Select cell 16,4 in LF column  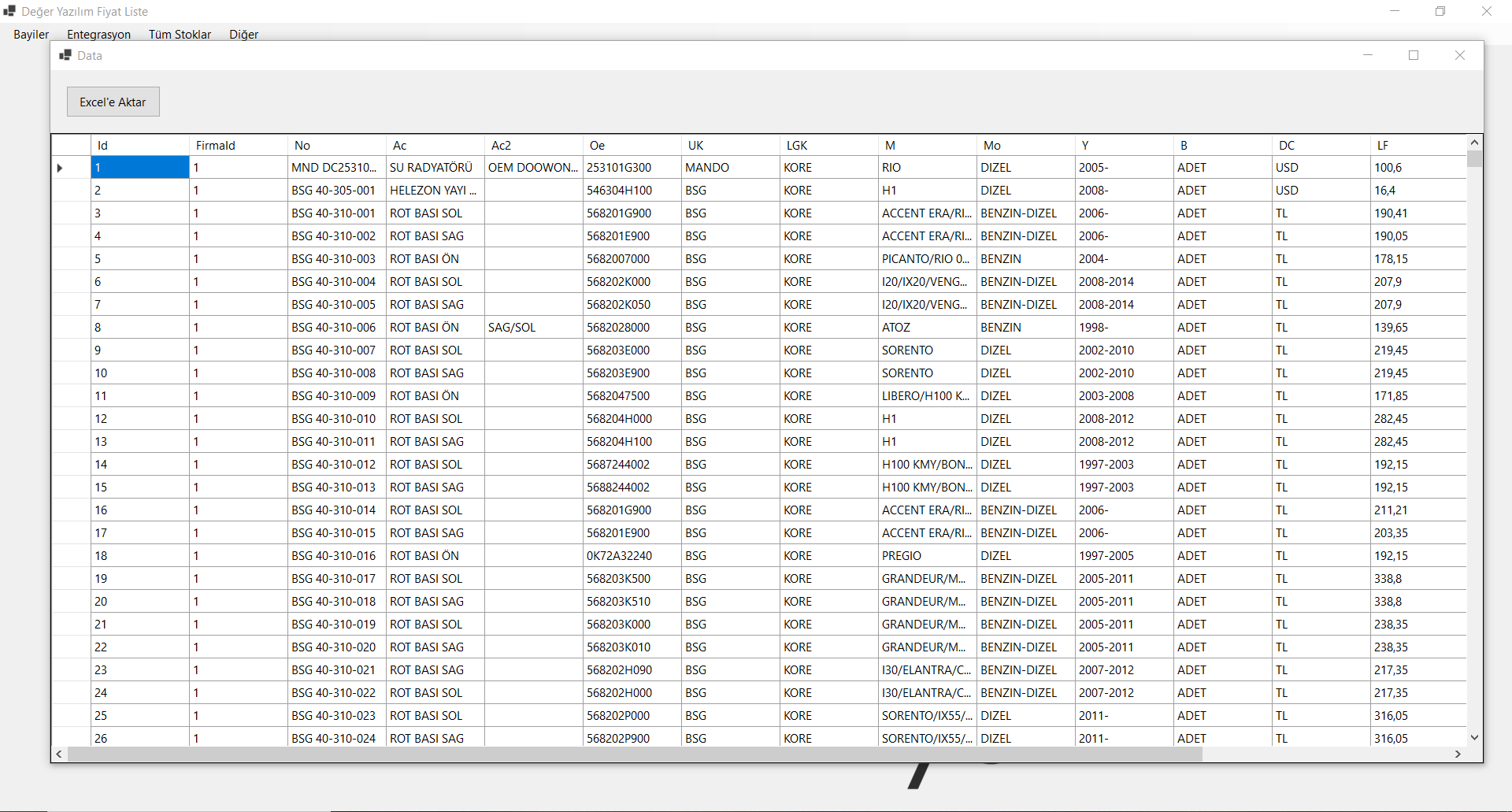point(1418,190)
